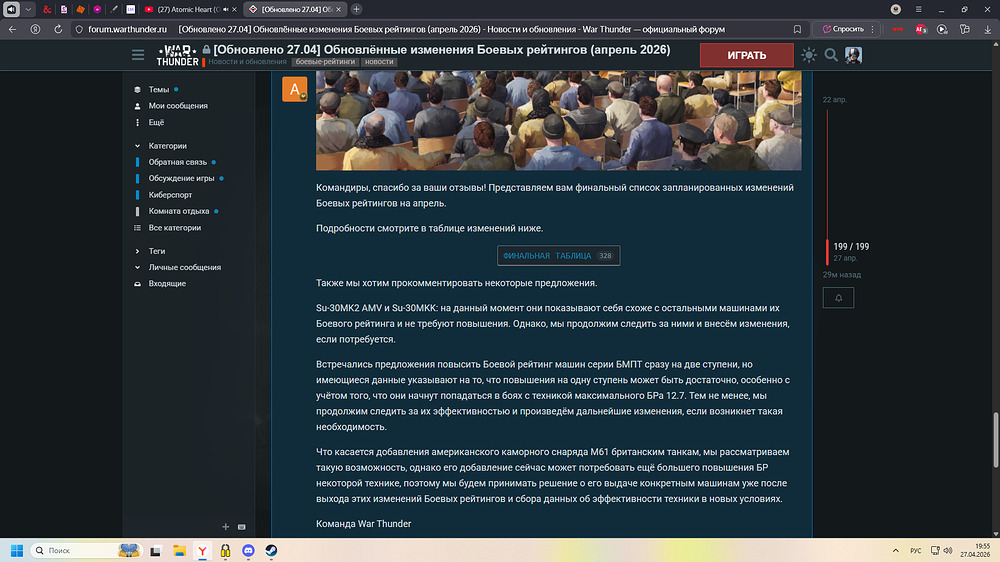Viewport: 1000px width, 562px height.
Task: Open the Киберспорт category
Action: (170, 195)
